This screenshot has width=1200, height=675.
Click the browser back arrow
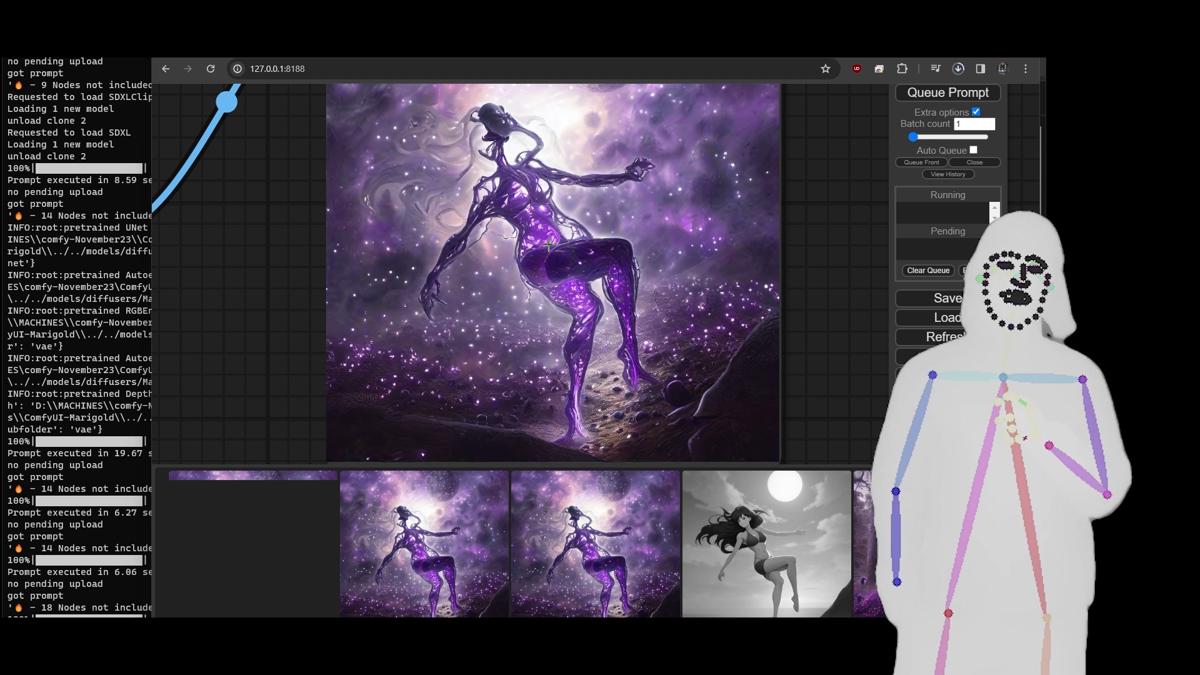tap(166, 69)
